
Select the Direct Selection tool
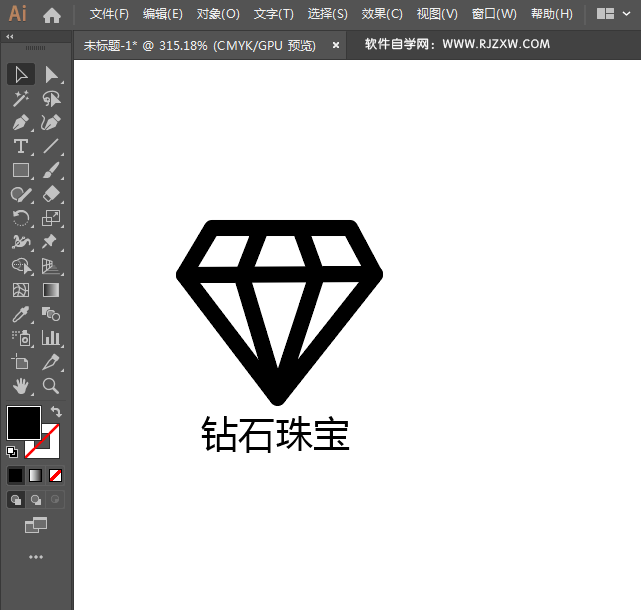(52, 75)
